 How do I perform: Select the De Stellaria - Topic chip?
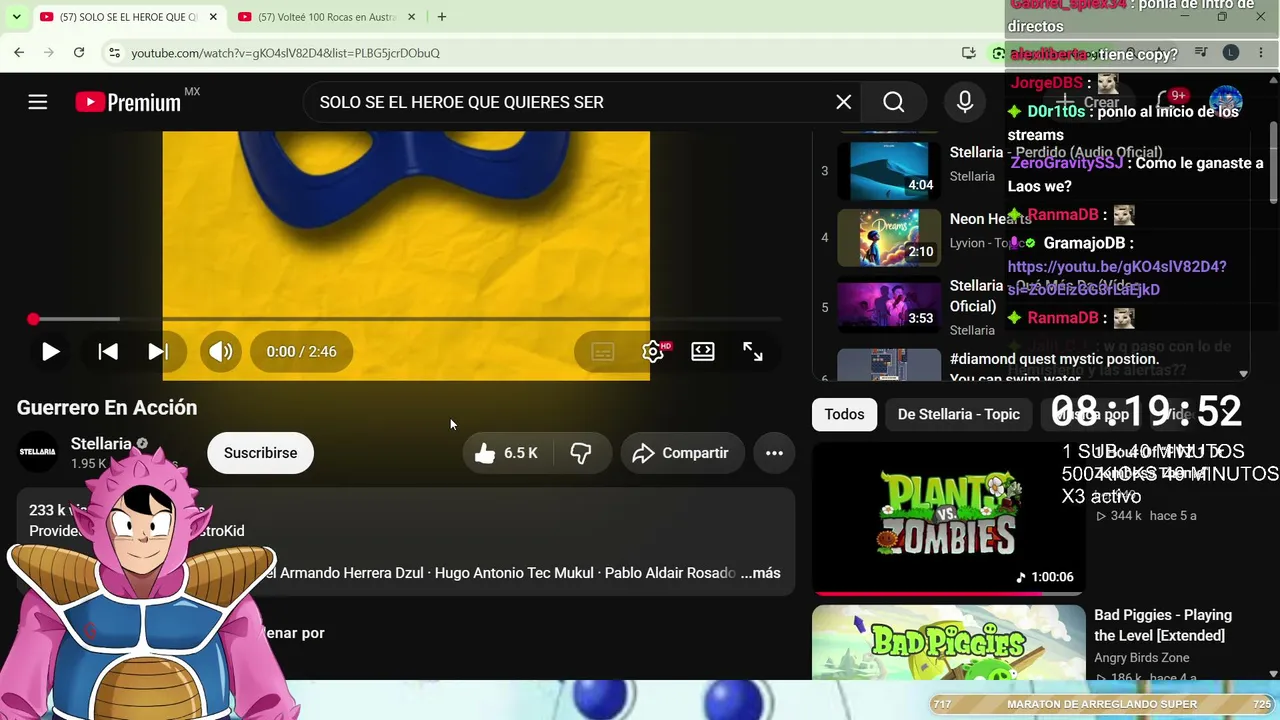click(x=958, y=414)
